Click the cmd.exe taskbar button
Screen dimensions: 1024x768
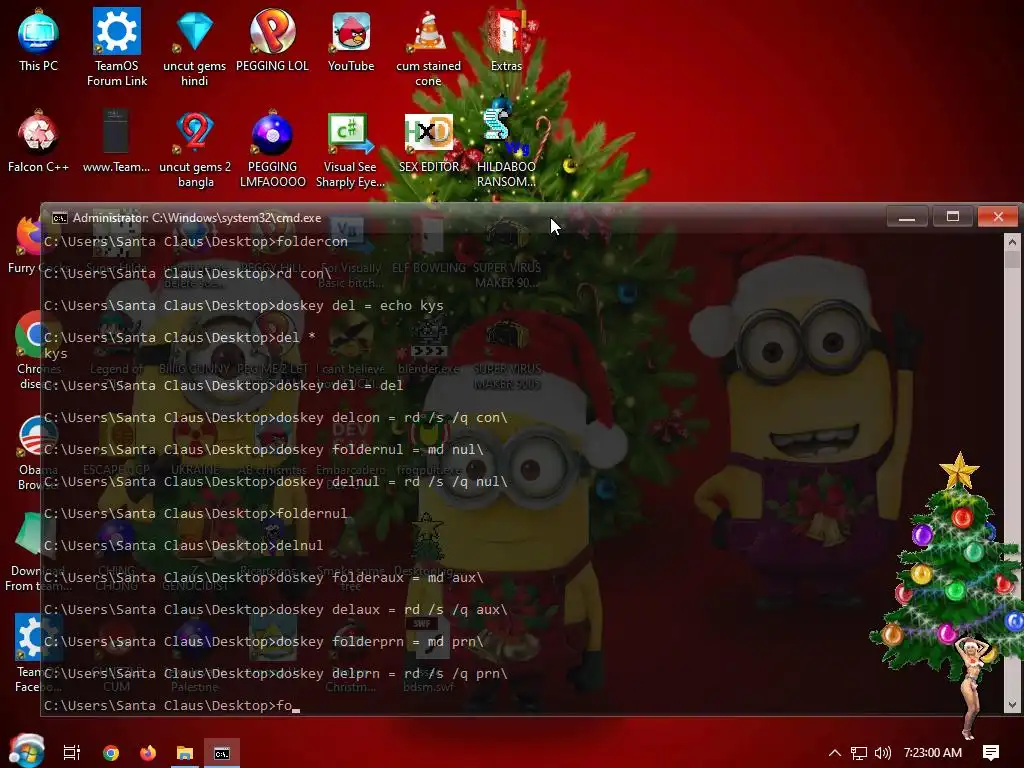coord(222,753)
